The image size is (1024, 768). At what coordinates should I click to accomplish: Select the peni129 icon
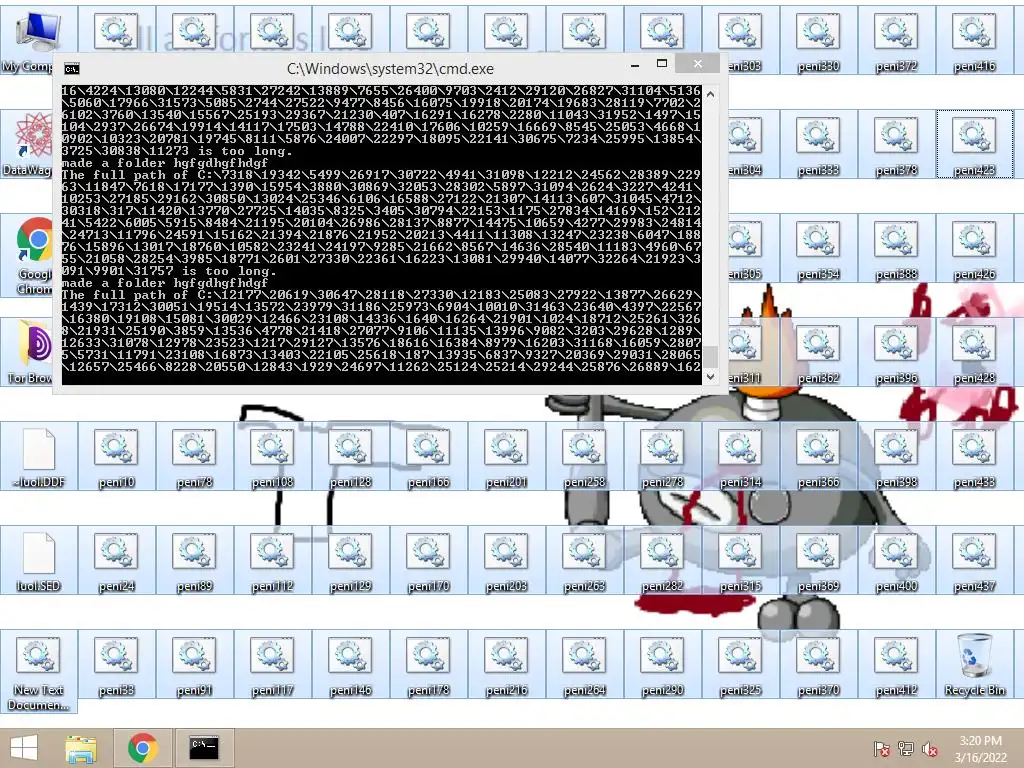pyautogui.click(x=350, y=562)
